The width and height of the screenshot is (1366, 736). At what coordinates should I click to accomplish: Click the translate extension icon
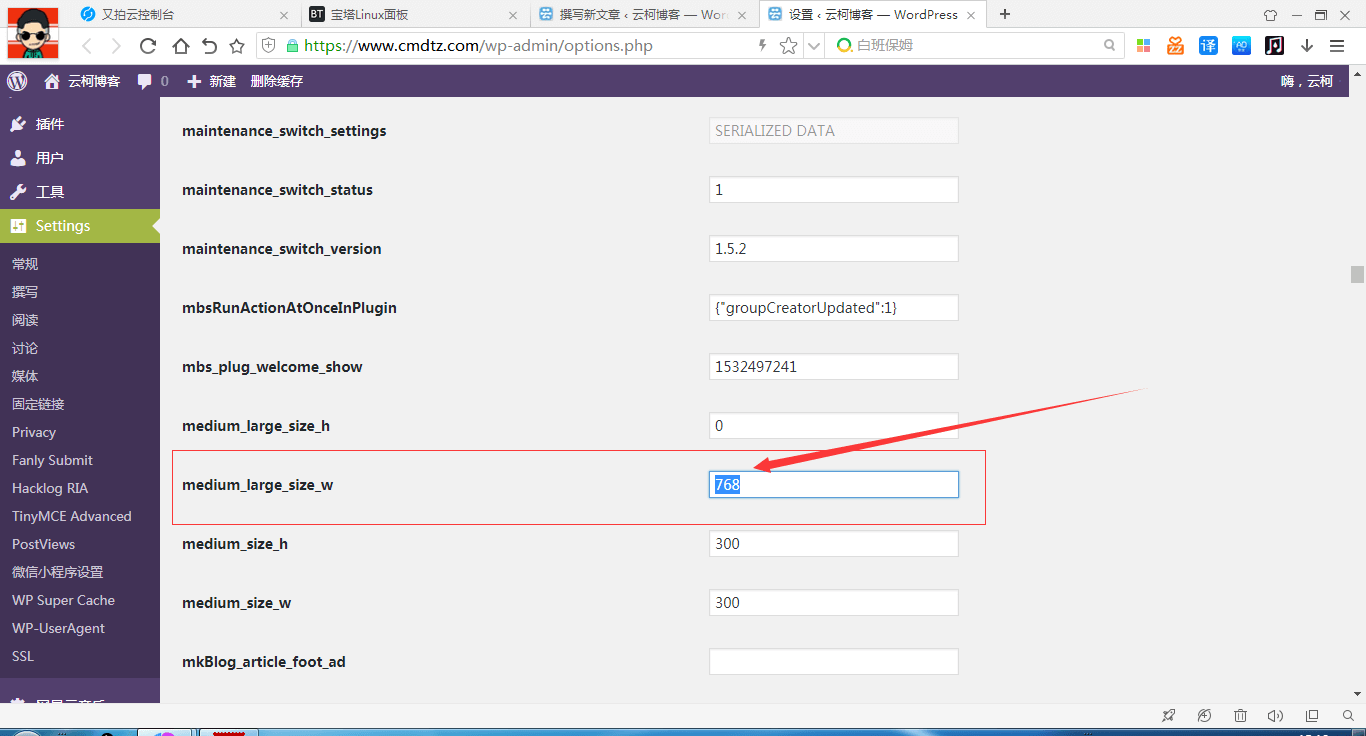coord(1208,46)
